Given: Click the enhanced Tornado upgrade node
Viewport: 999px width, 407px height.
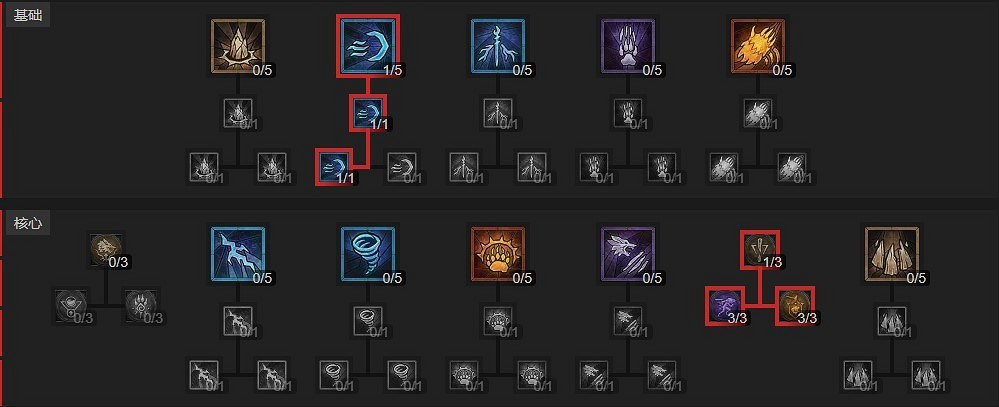Looking at the screenshot, I should point(368,320).
